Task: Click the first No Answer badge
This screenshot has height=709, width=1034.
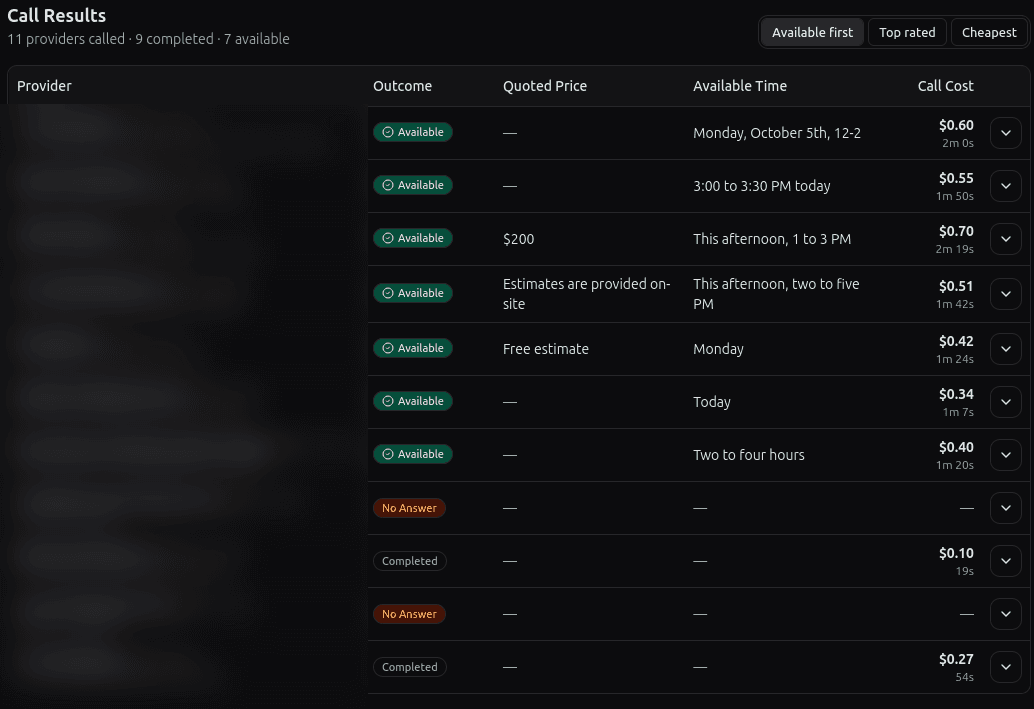Action: point(410,508)
